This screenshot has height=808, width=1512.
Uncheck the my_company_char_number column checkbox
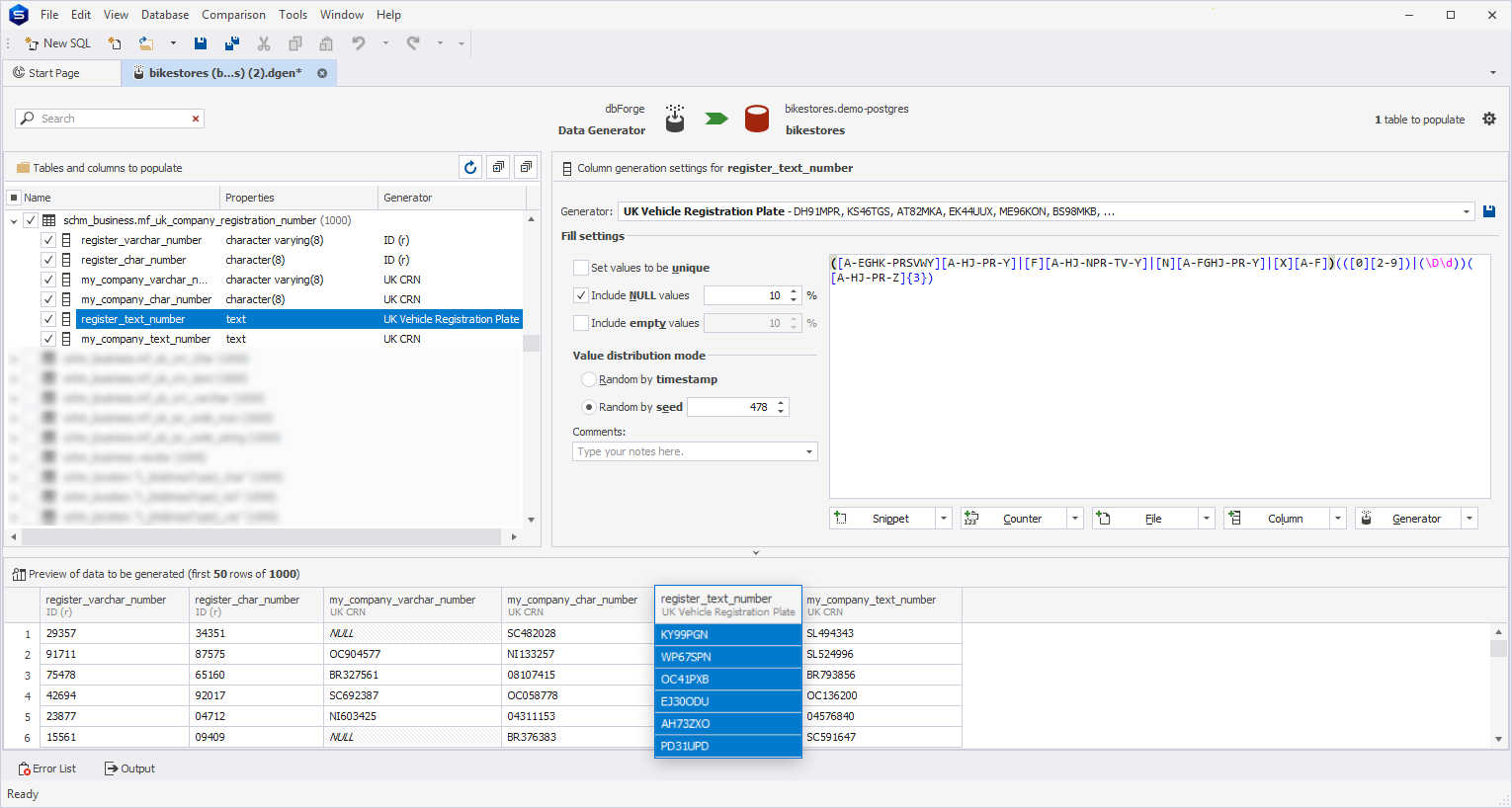pos(47,299)
